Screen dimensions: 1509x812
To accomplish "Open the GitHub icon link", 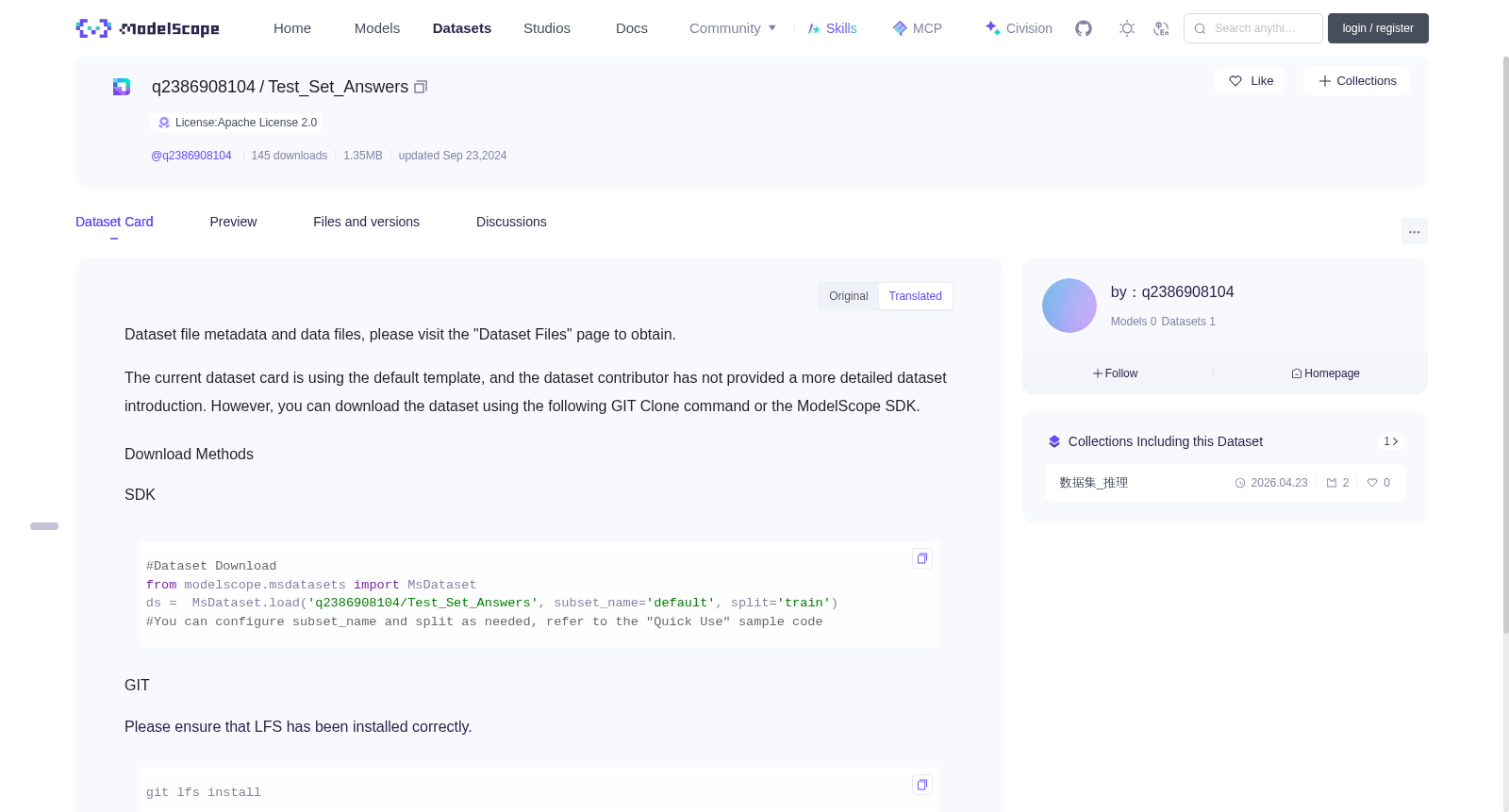I will pyautogui.click(x=1084, y=28).
